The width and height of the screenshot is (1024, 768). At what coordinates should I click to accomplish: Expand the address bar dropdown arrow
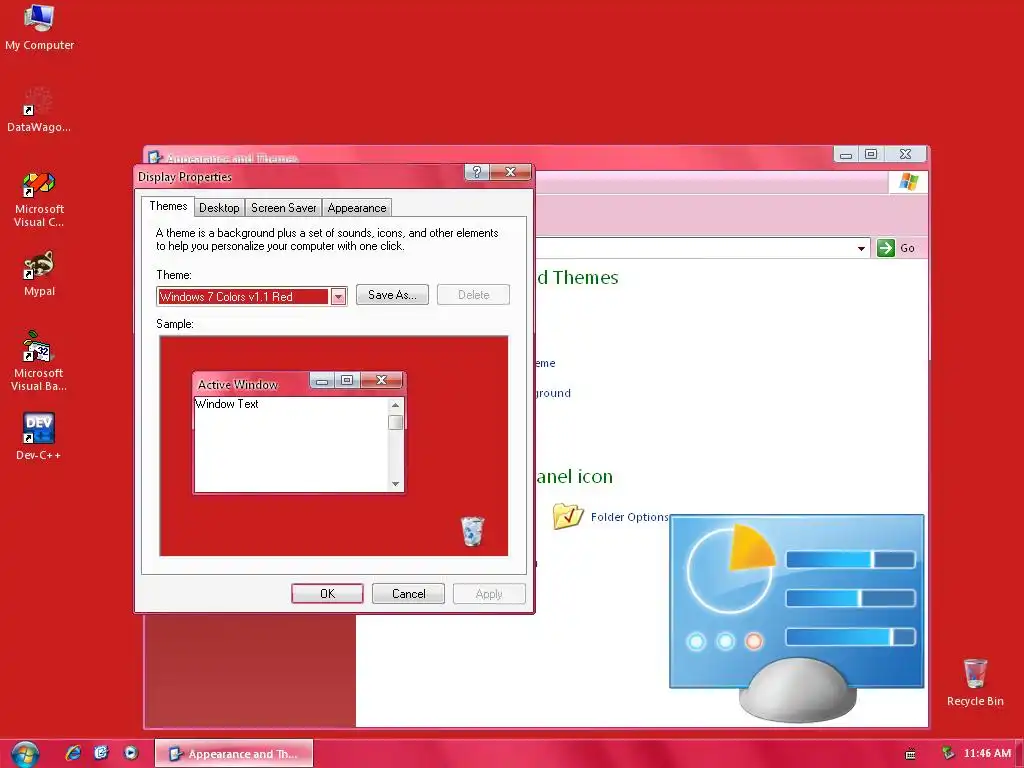[861, 248]
